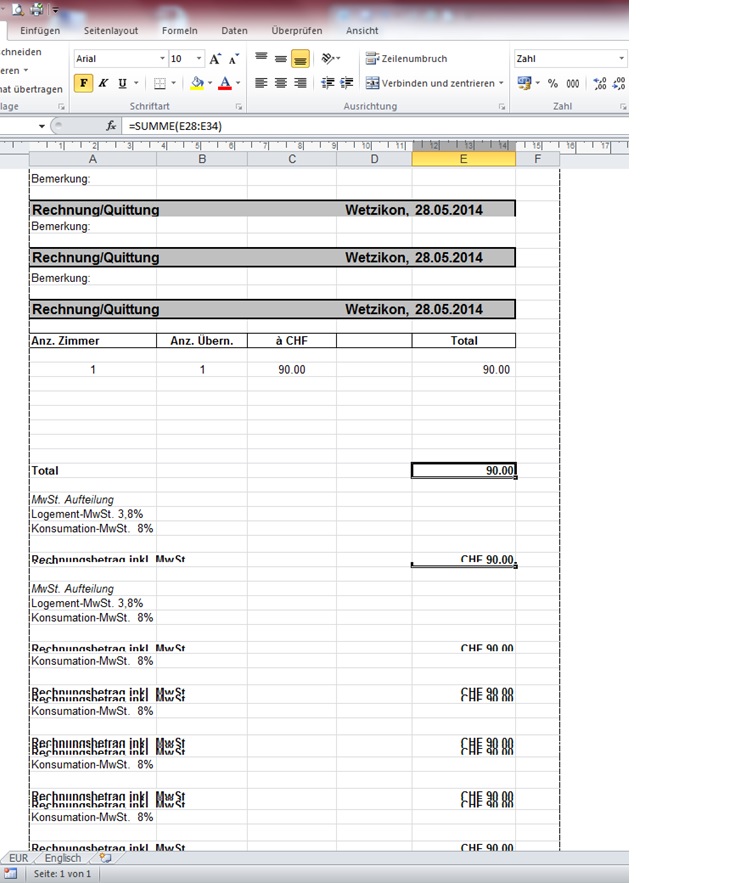Apply the percent style icon
This screenshot has width=746, height=883.
pyautogui.click(x=553, y=83)
